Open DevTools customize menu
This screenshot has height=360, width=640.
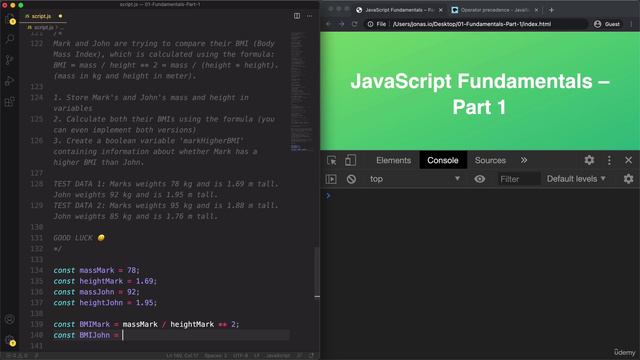point(609,160)
